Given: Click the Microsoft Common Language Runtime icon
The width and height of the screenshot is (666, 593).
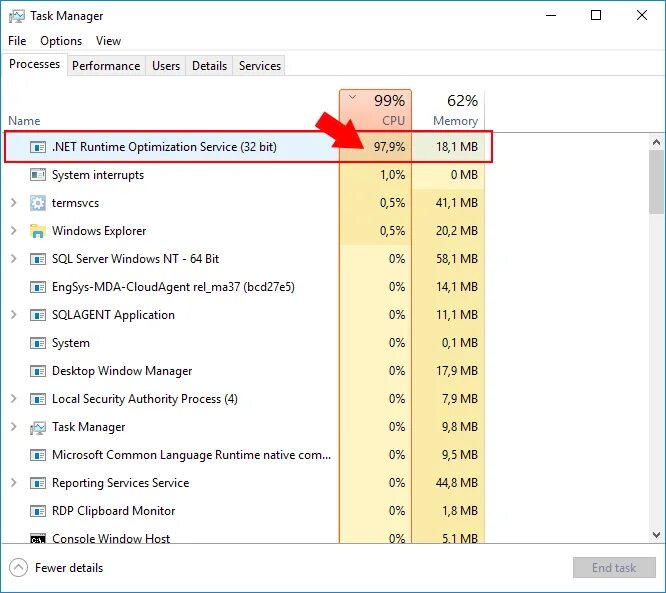Looking at the screenshot, I should (38, 455).
